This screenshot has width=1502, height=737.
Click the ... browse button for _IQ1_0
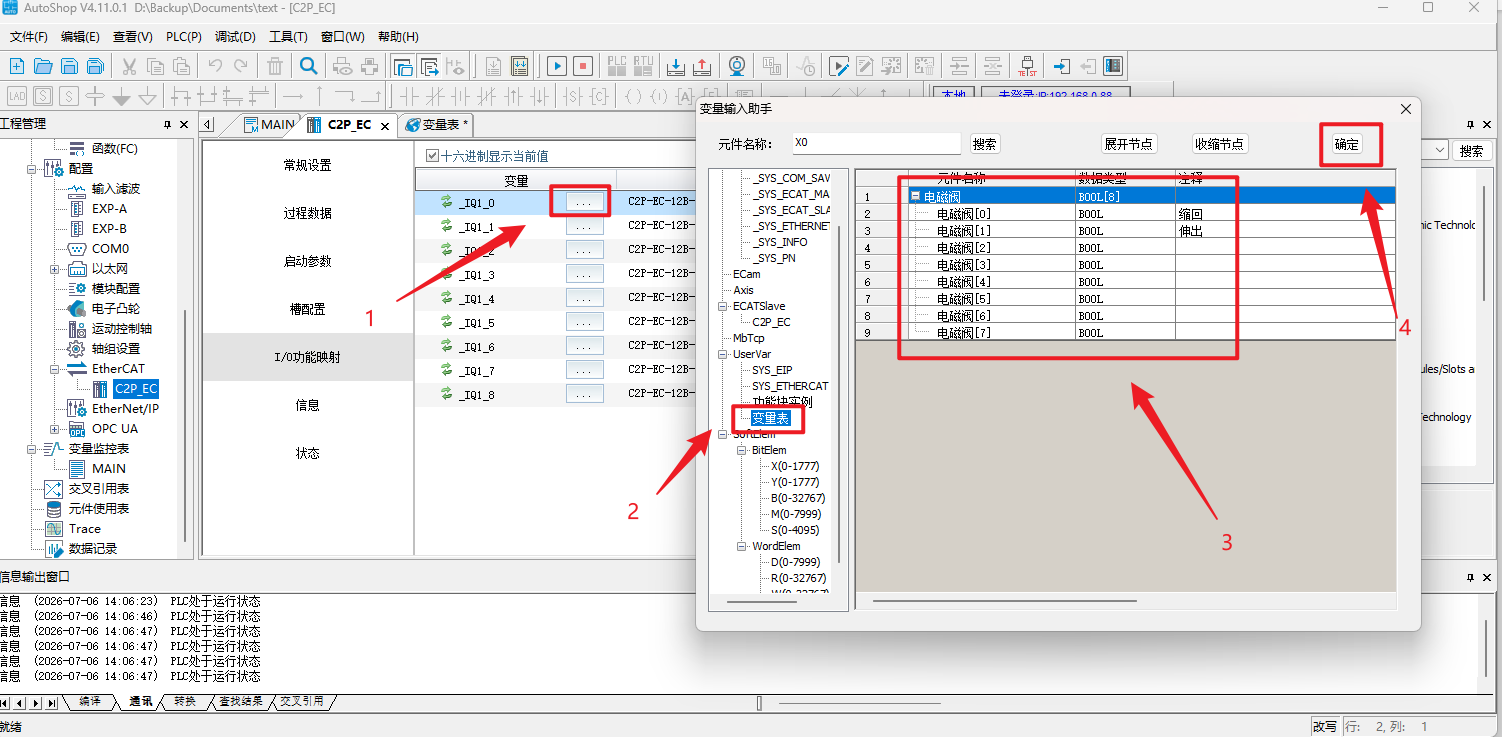point(584,201)
